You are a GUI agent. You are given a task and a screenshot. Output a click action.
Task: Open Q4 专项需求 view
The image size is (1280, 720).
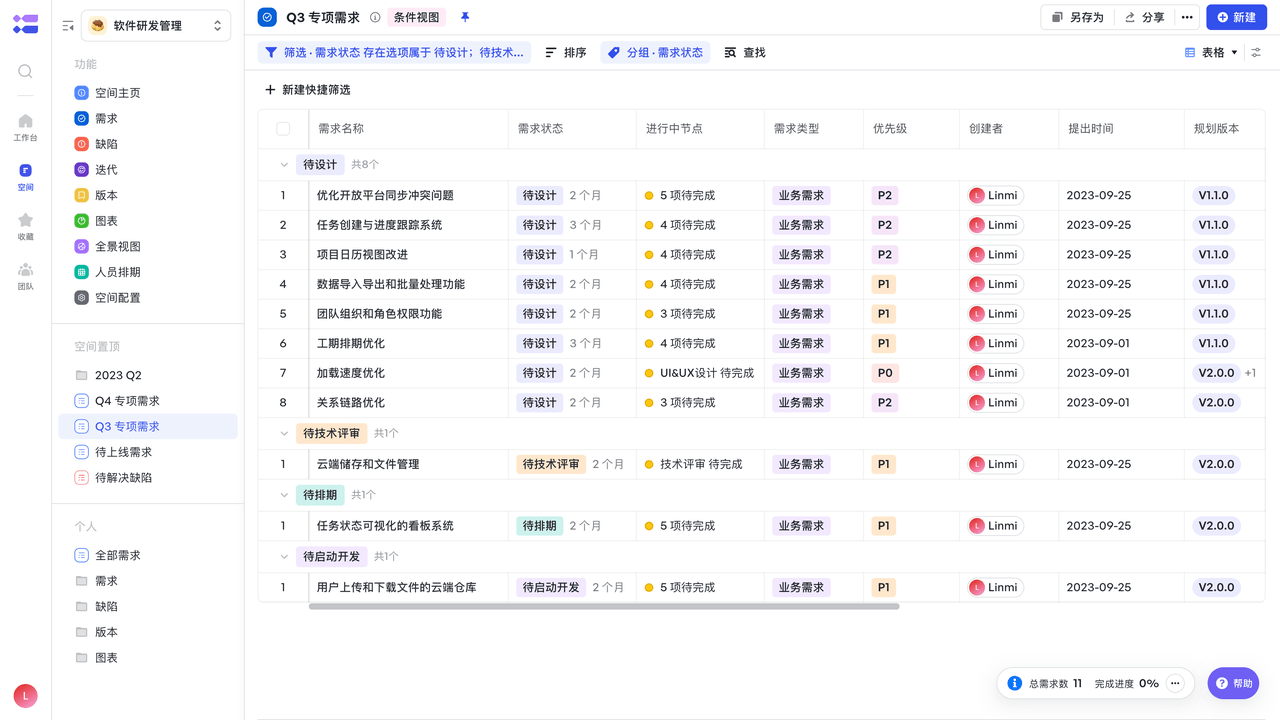coord(117,401)
